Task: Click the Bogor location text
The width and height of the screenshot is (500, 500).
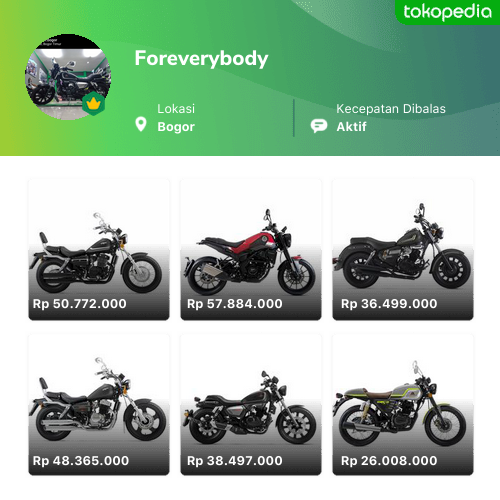Action: 176,127
